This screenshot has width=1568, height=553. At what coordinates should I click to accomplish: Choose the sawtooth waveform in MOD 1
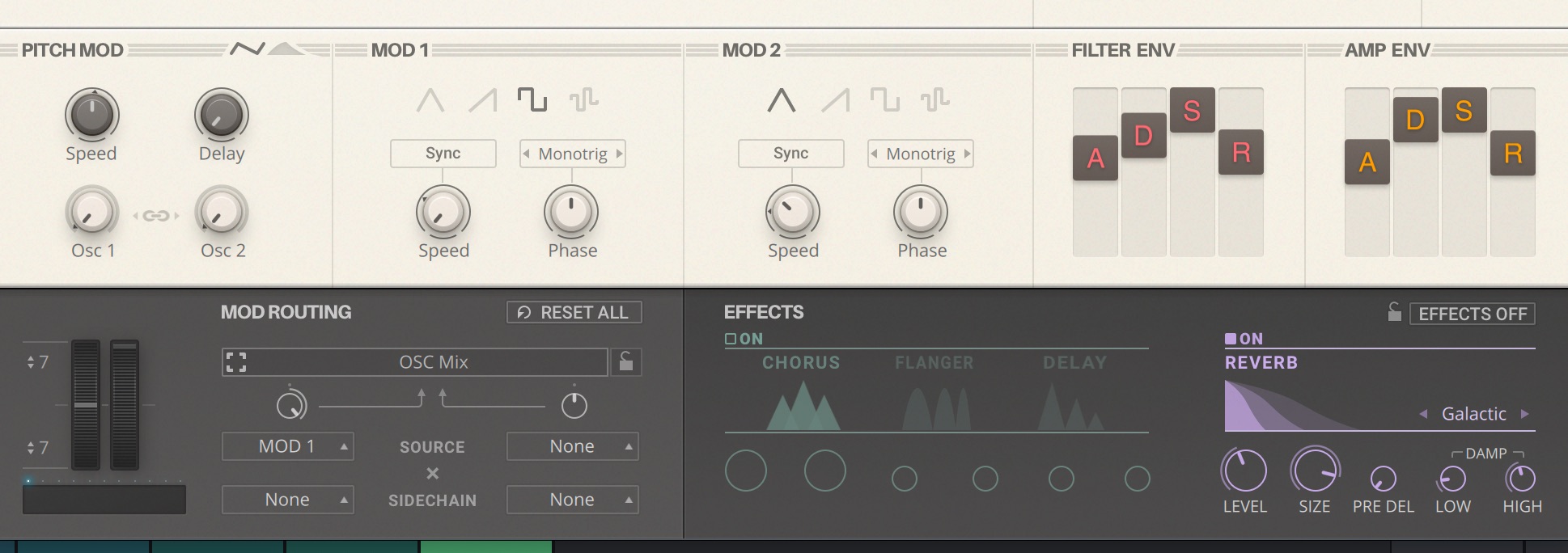point(483,100)
